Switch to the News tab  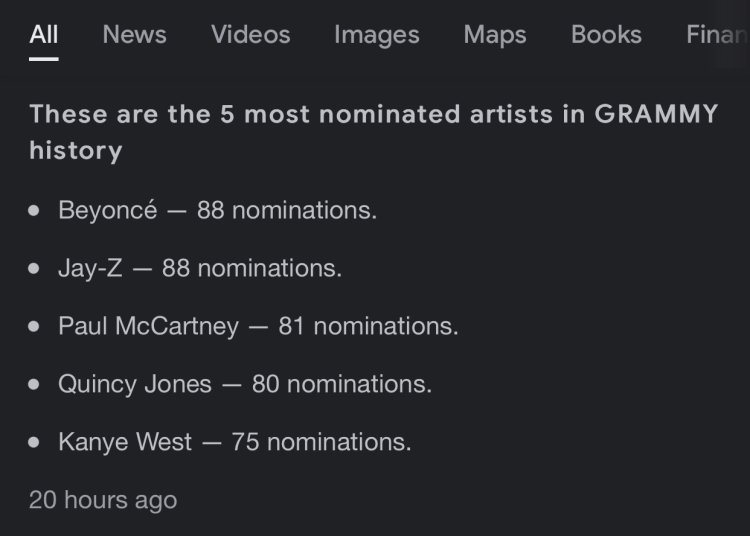point(134,35)
